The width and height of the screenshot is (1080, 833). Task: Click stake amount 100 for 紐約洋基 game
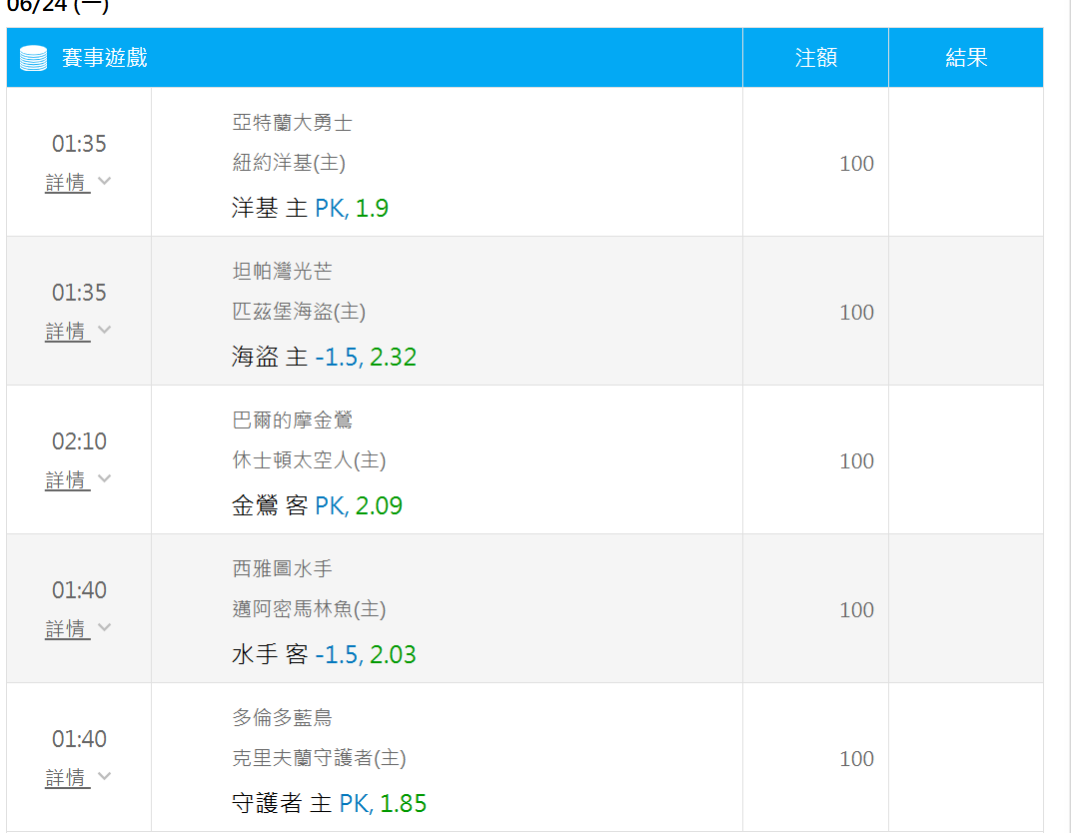[x=856, y=164]
